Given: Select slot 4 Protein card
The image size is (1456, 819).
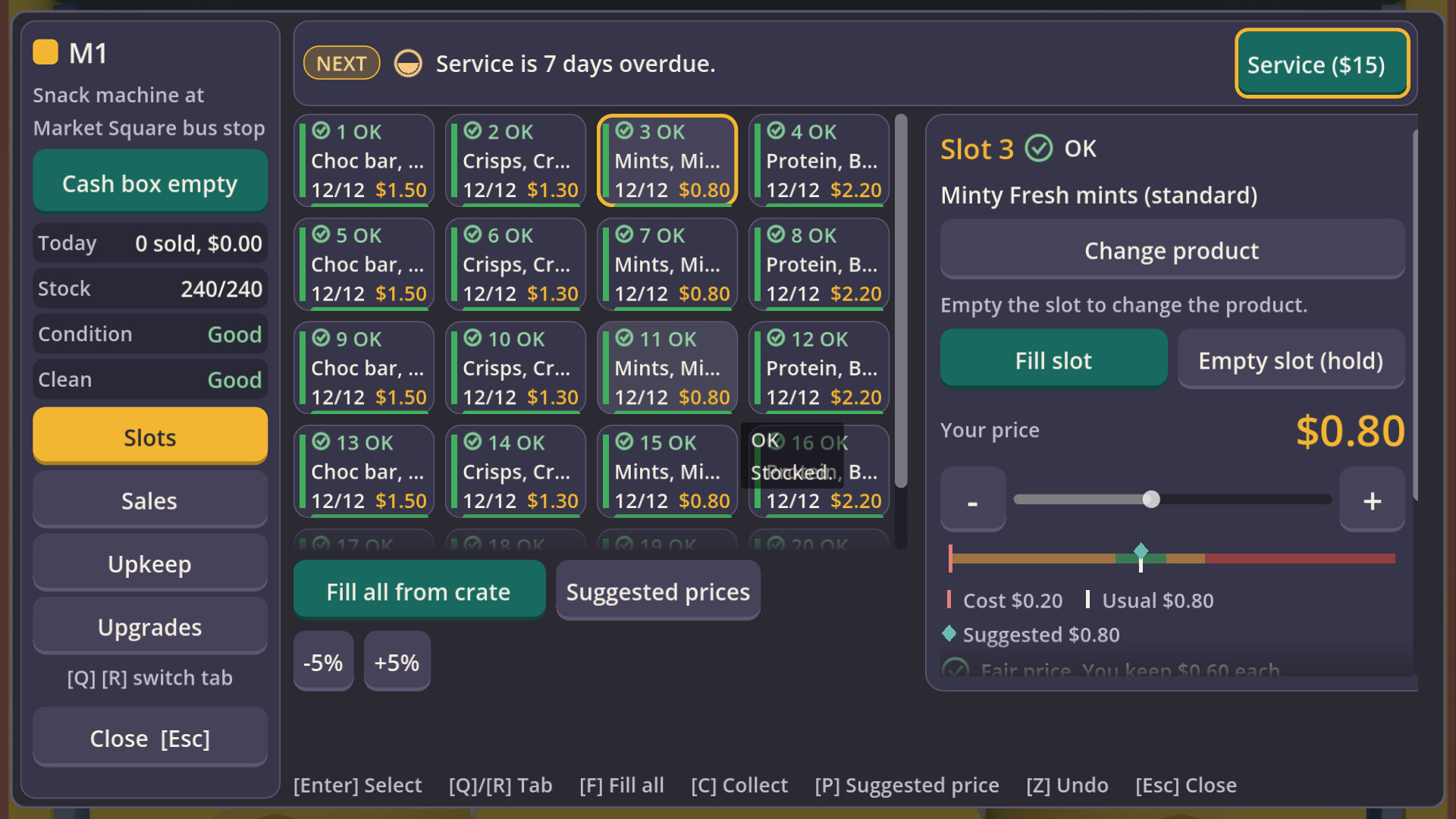Looking at the screenshot, I should point(819,161).
